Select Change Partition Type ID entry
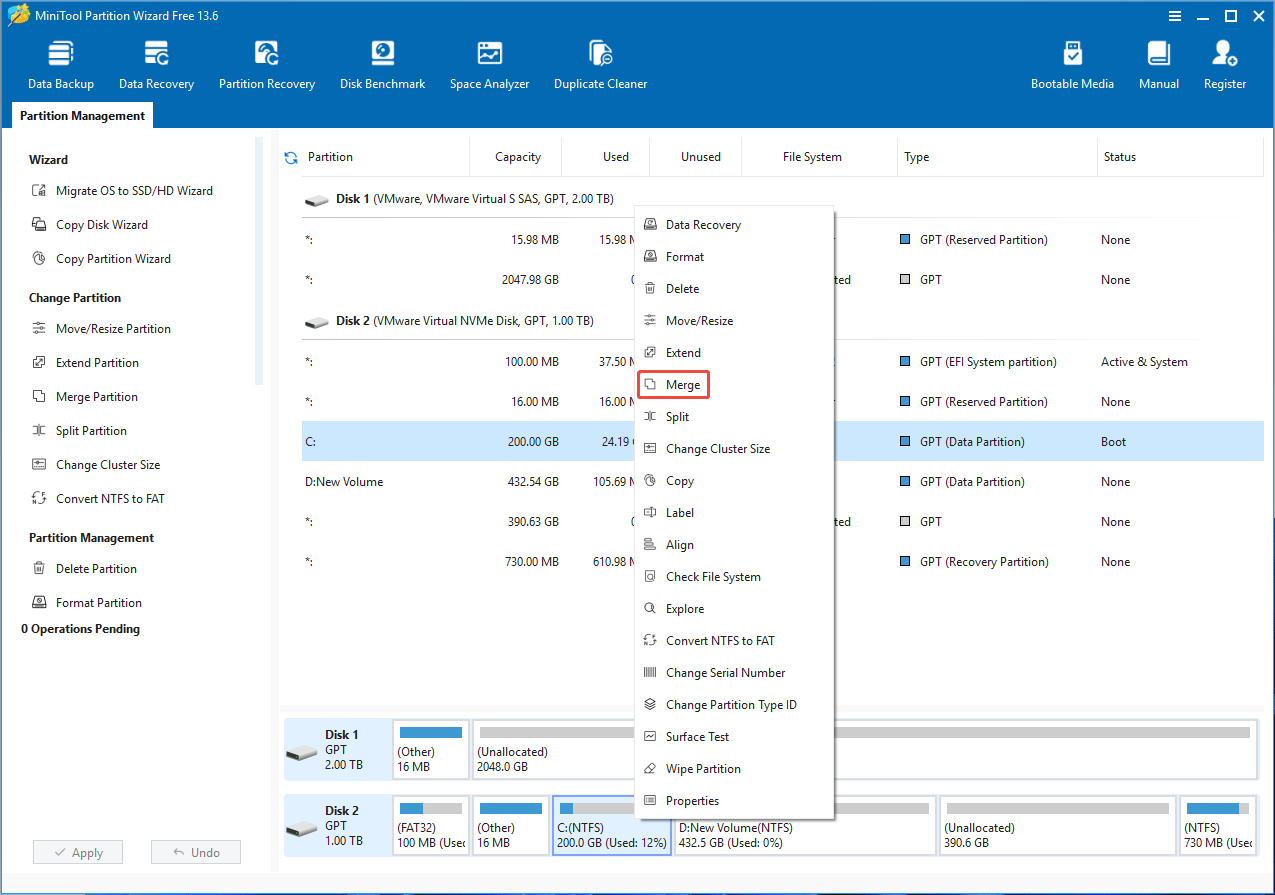This screenshot has width=1275, height=895. click(734, 705)
